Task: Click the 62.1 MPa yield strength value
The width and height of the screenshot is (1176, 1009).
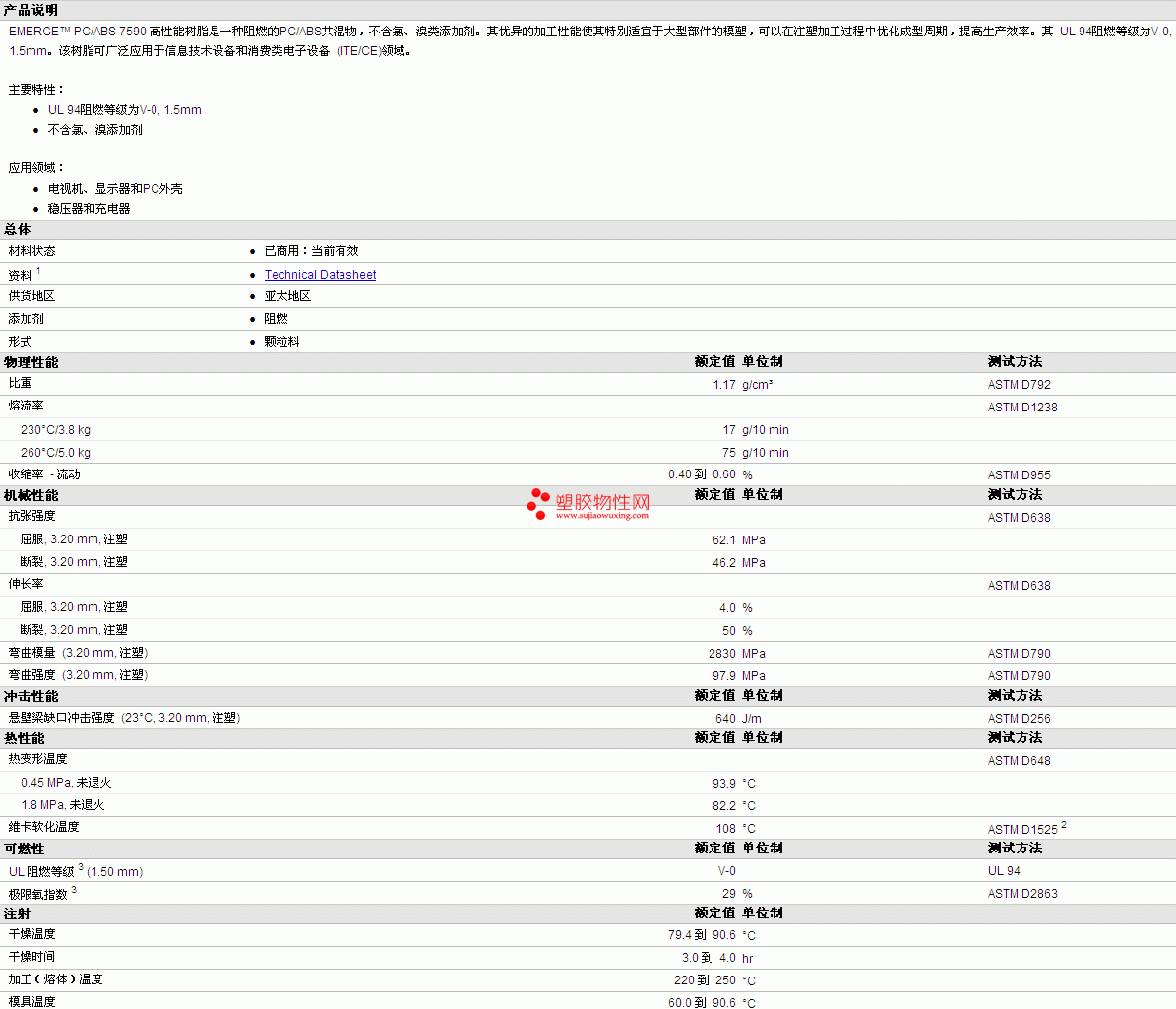Action: point(739,540)
